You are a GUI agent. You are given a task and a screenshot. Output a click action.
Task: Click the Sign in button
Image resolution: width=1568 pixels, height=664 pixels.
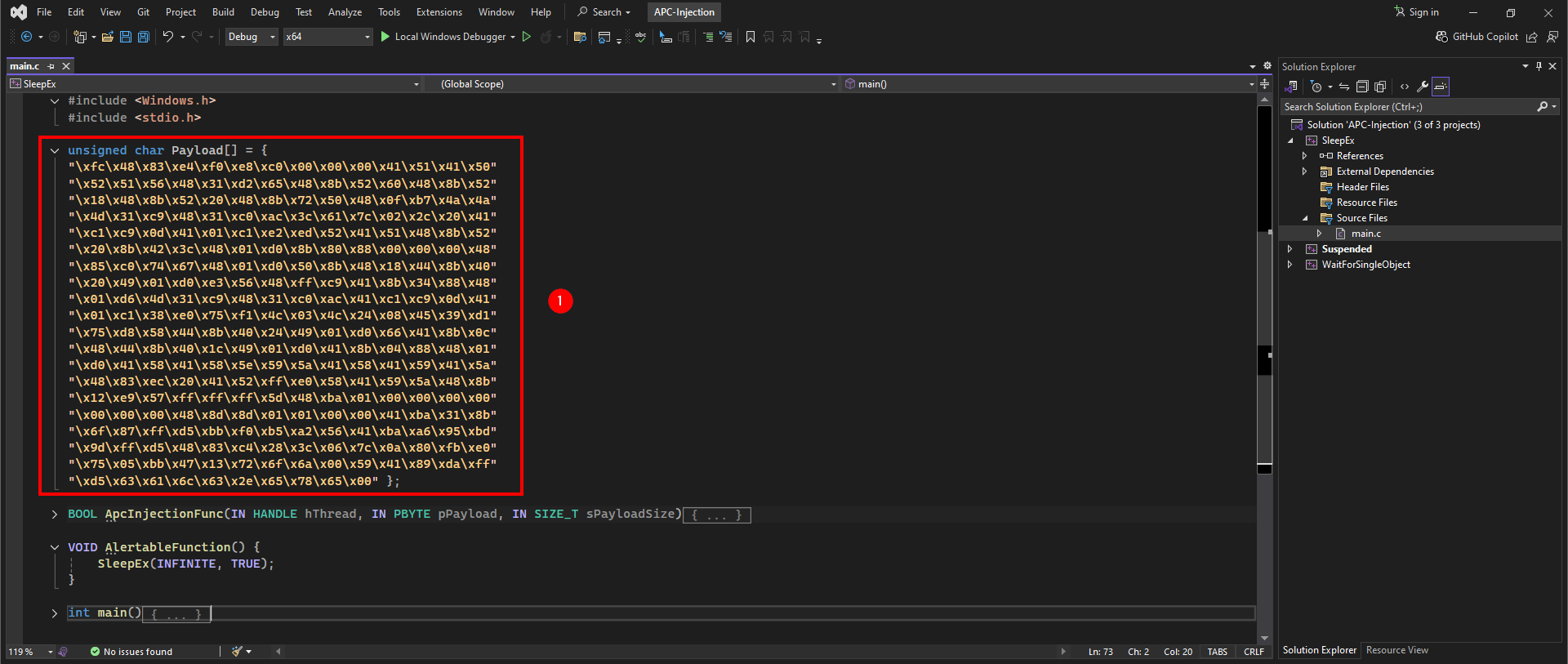pyautogui.click(x=1417, y=12)
